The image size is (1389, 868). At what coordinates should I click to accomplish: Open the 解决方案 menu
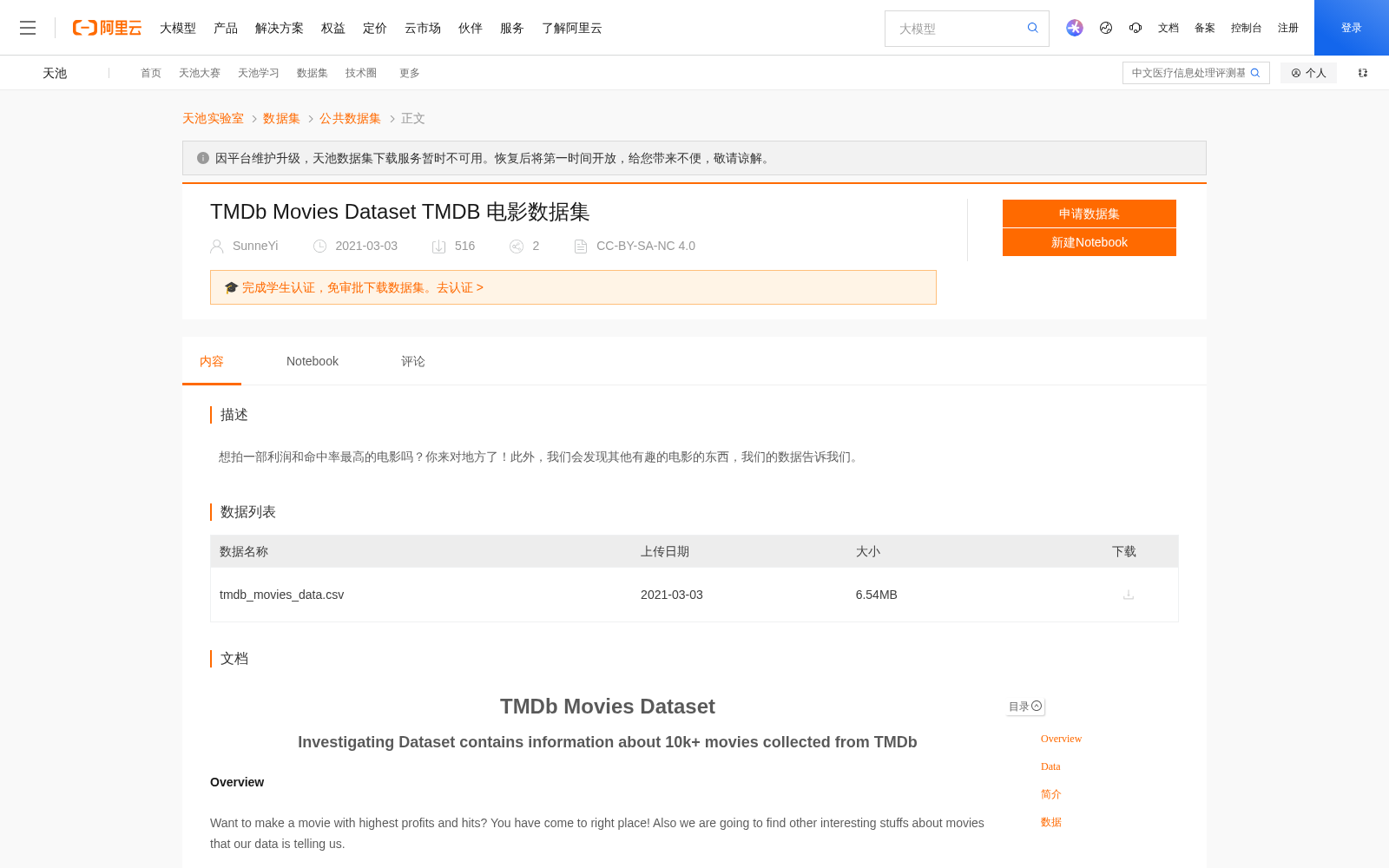pyautogui.click(x=280, y=28)
